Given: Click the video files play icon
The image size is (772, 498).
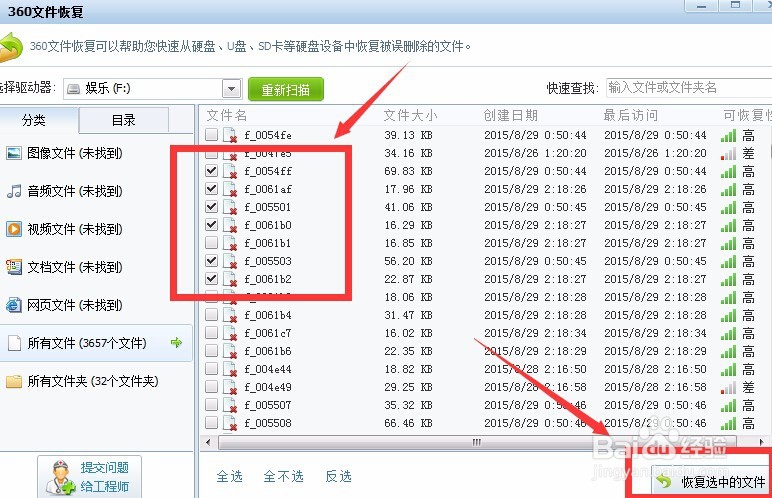Looking at the screenshot, I should 14,229.
